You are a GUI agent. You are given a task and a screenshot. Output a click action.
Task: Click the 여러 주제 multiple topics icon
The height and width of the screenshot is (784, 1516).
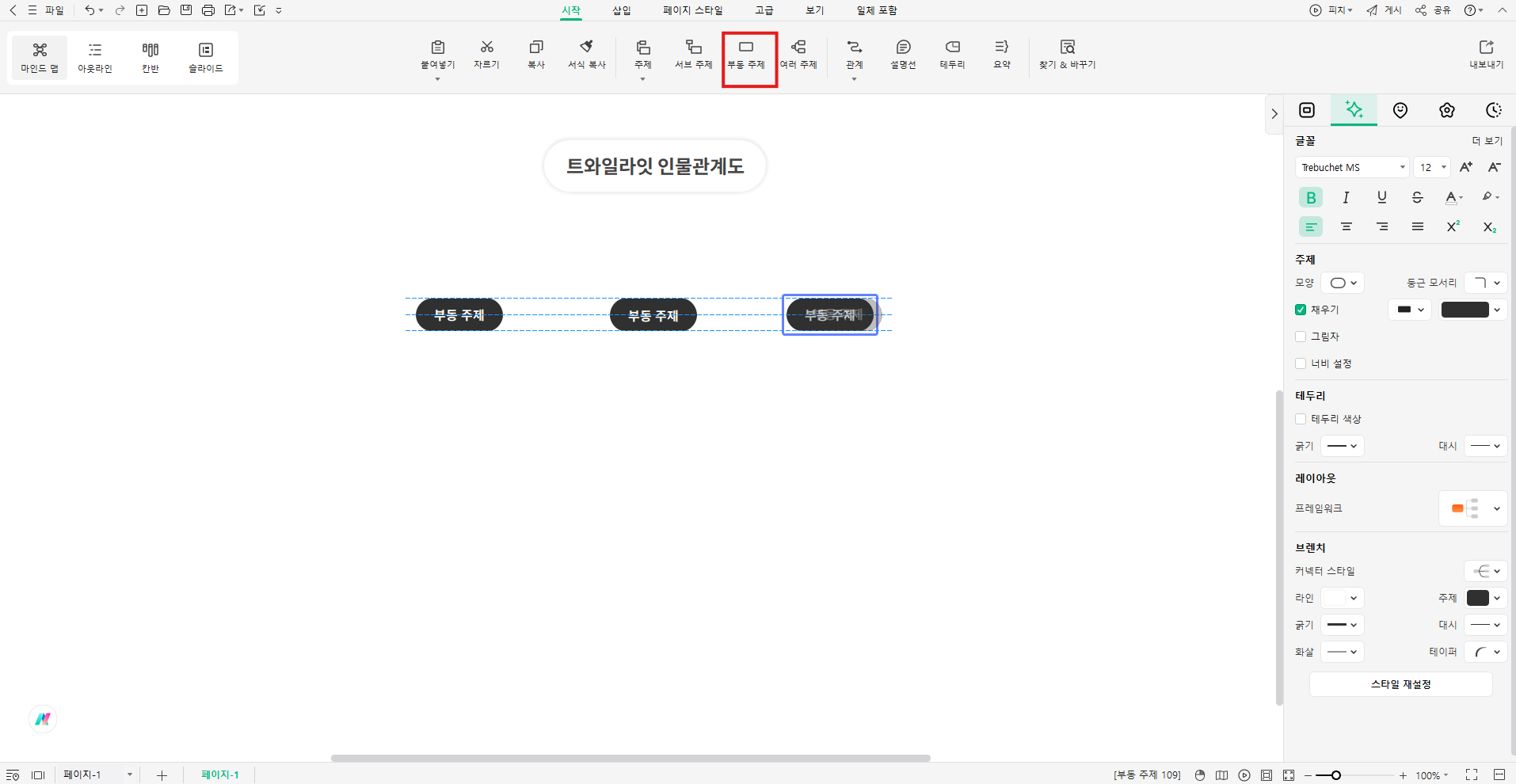pyautogui.click(x=798, y=48)
